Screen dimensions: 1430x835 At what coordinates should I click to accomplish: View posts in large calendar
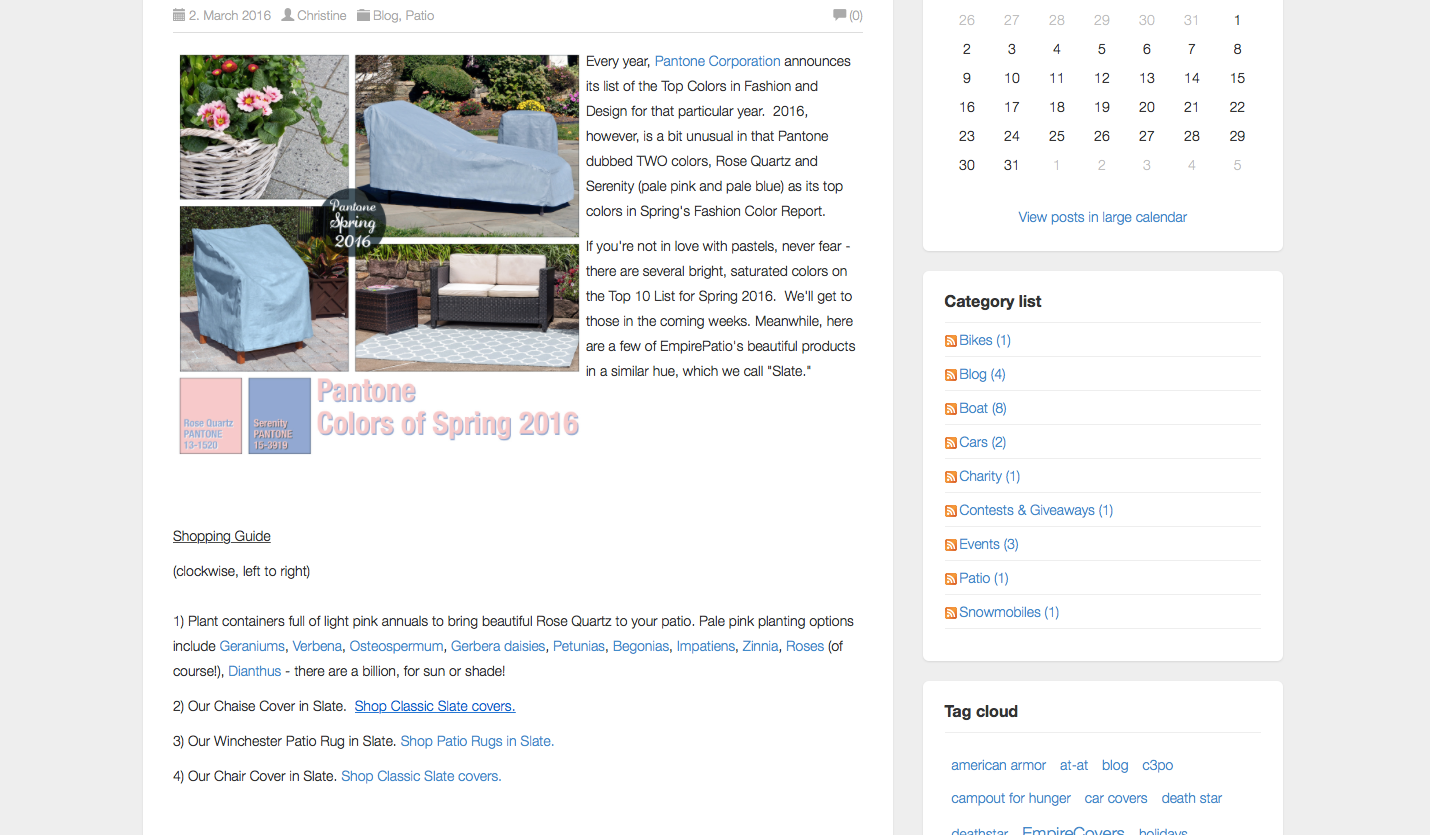[1102, 217]
